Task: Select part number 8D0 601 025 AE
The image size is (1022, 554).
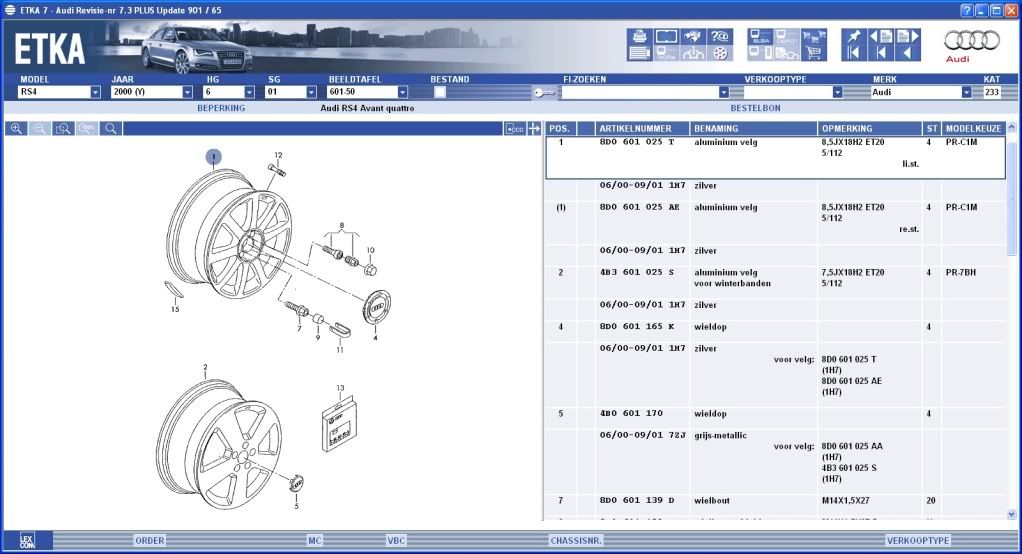Action: [639, 207]
